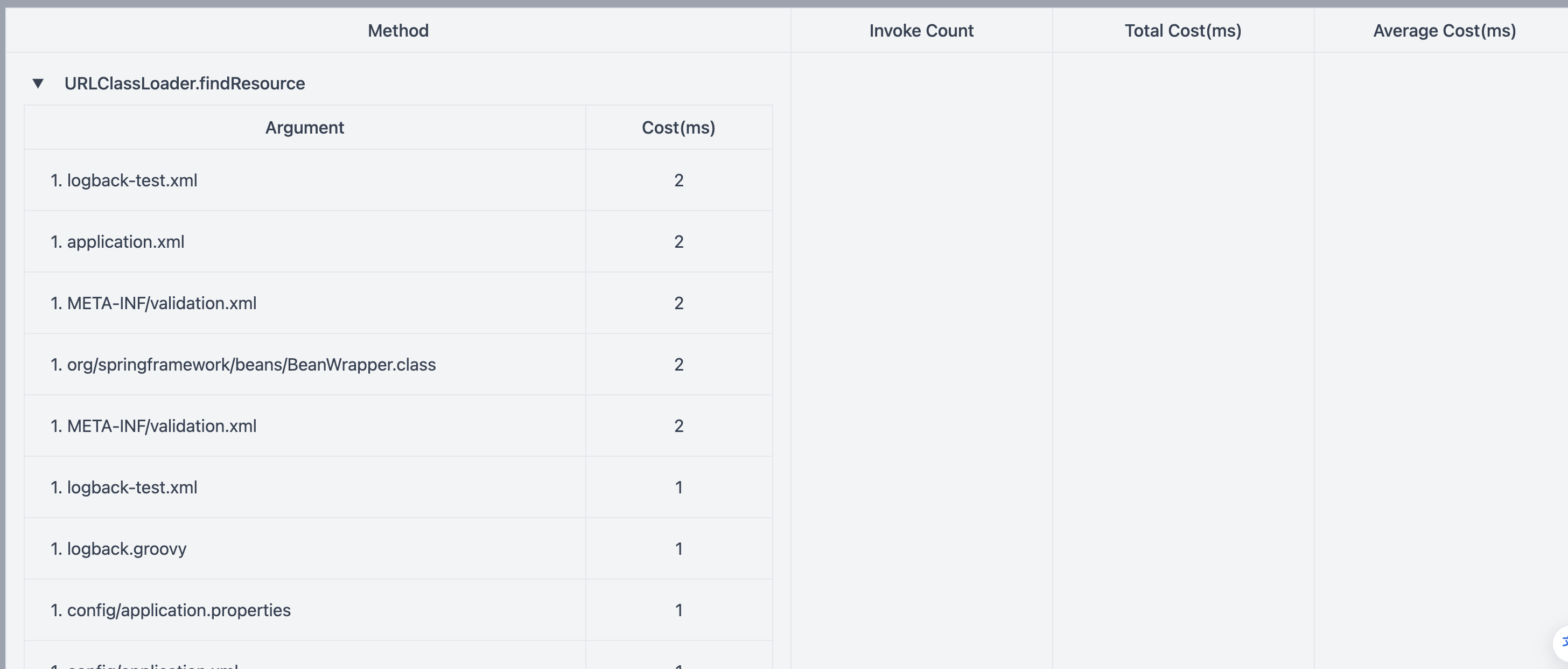Collapse the URLClassLoader.findResource disclosure triangle
This screenshot has height=669, width=1568.
(38, 83)
